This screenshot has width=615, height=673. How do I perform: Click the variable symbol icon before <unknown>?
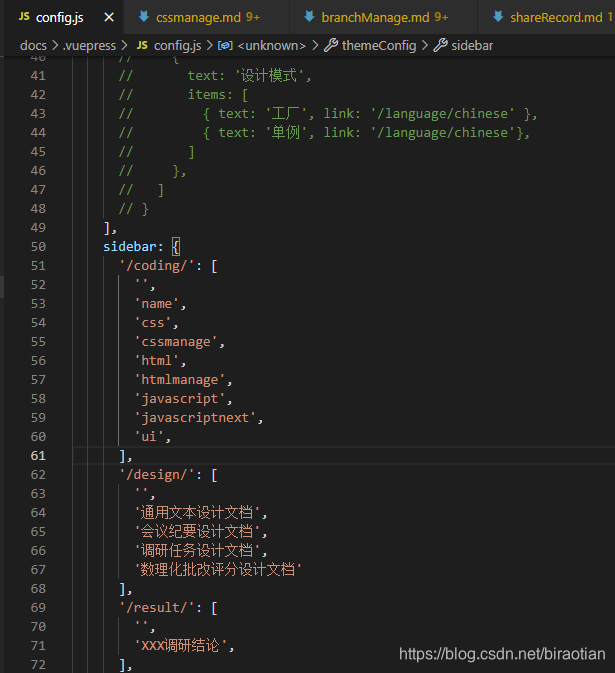tap(225, 45)
